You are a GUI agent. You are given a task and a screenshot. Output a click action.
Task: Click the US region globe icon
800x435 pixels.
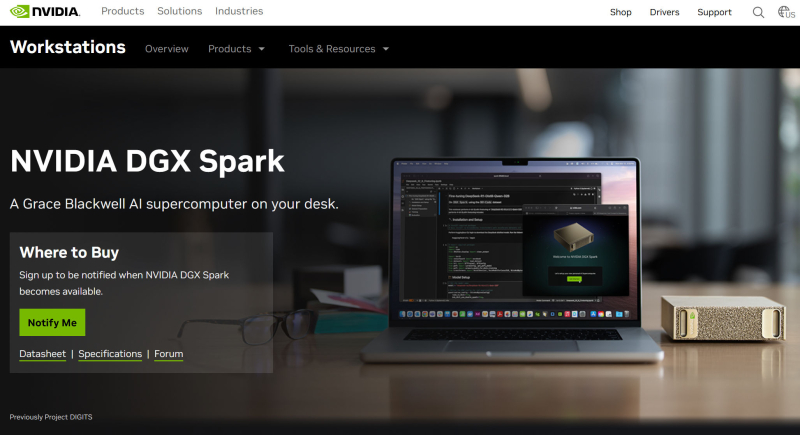(786, 12)
